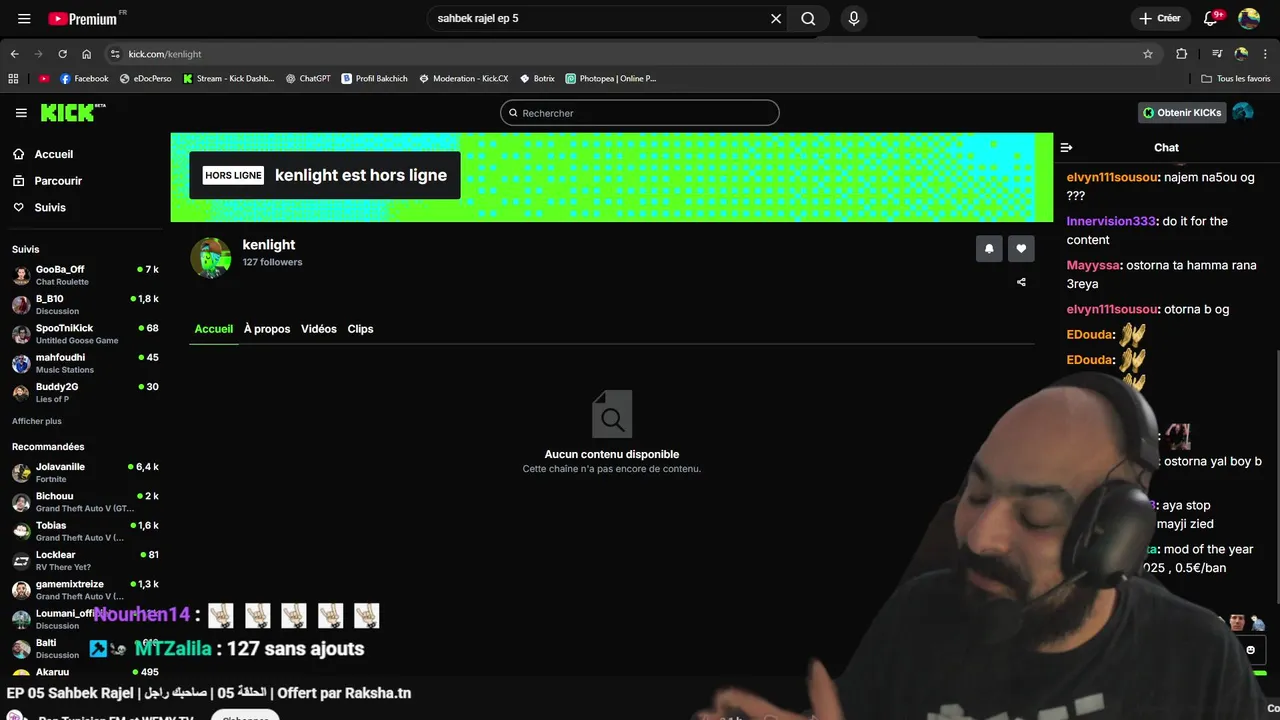Open the Kick user avatar menu
The height and width of the screenshot is (720, 1280).
point(1243,112)
